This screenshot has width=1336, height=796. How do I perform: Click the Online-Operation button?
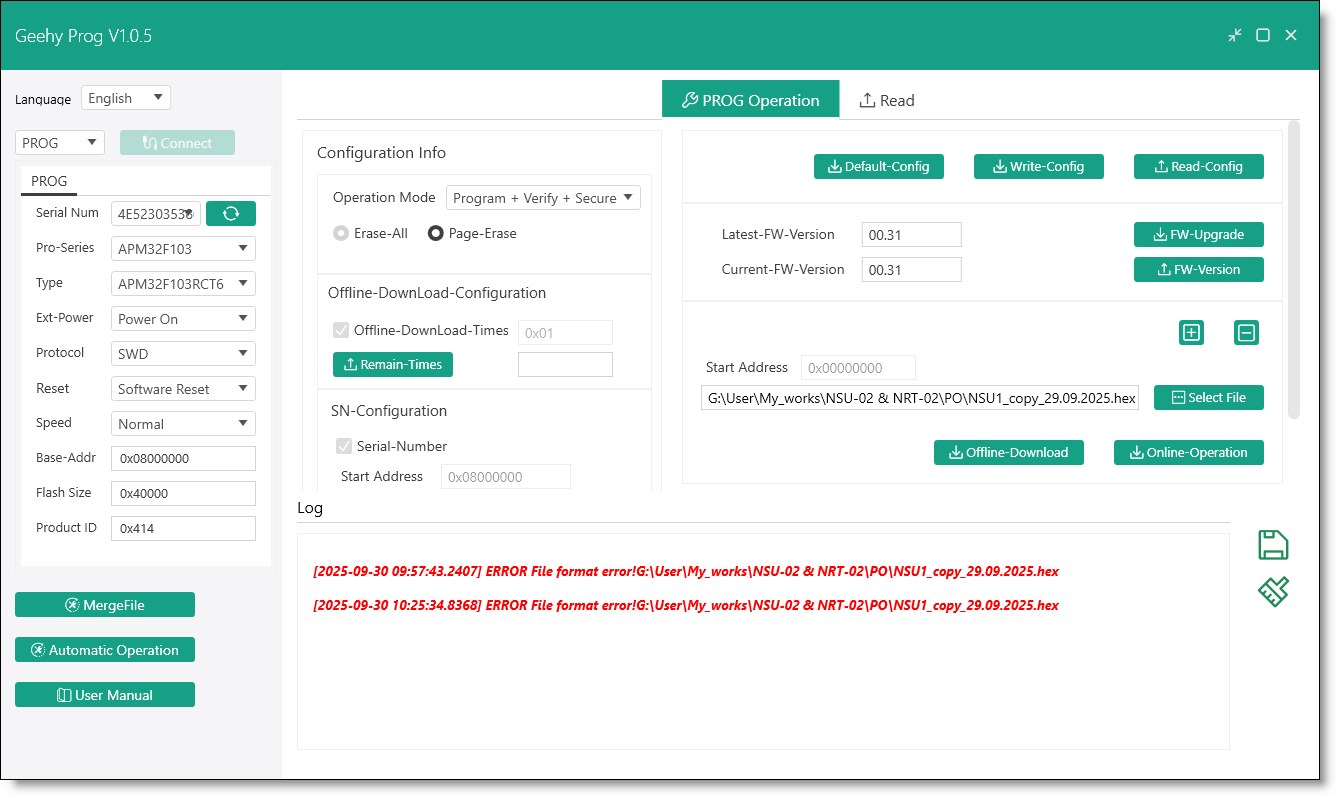1188,453
